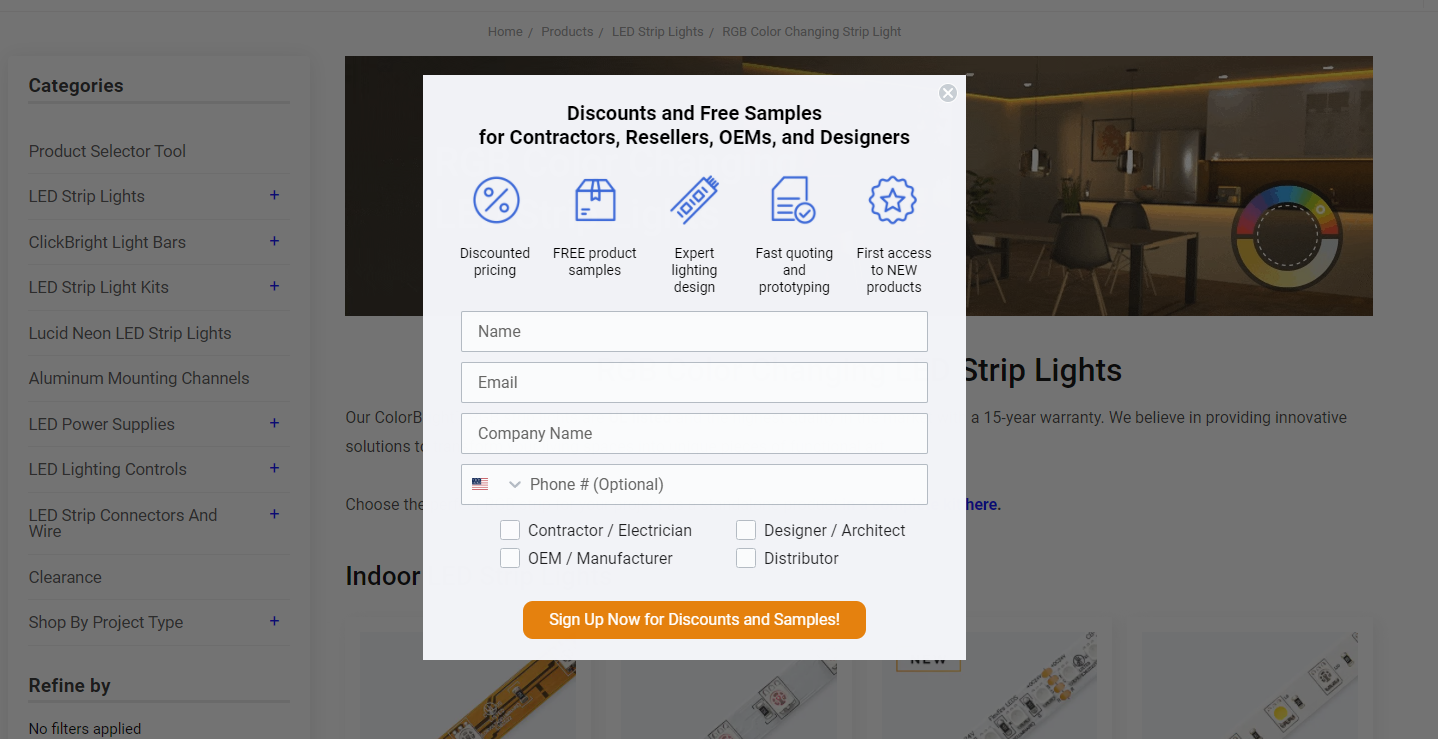Go to Clearance category

(65, 577)
